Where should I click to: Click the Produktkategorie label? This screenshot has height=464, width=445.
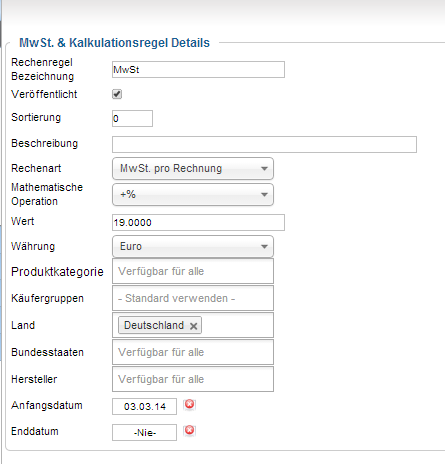pos(57,272)
